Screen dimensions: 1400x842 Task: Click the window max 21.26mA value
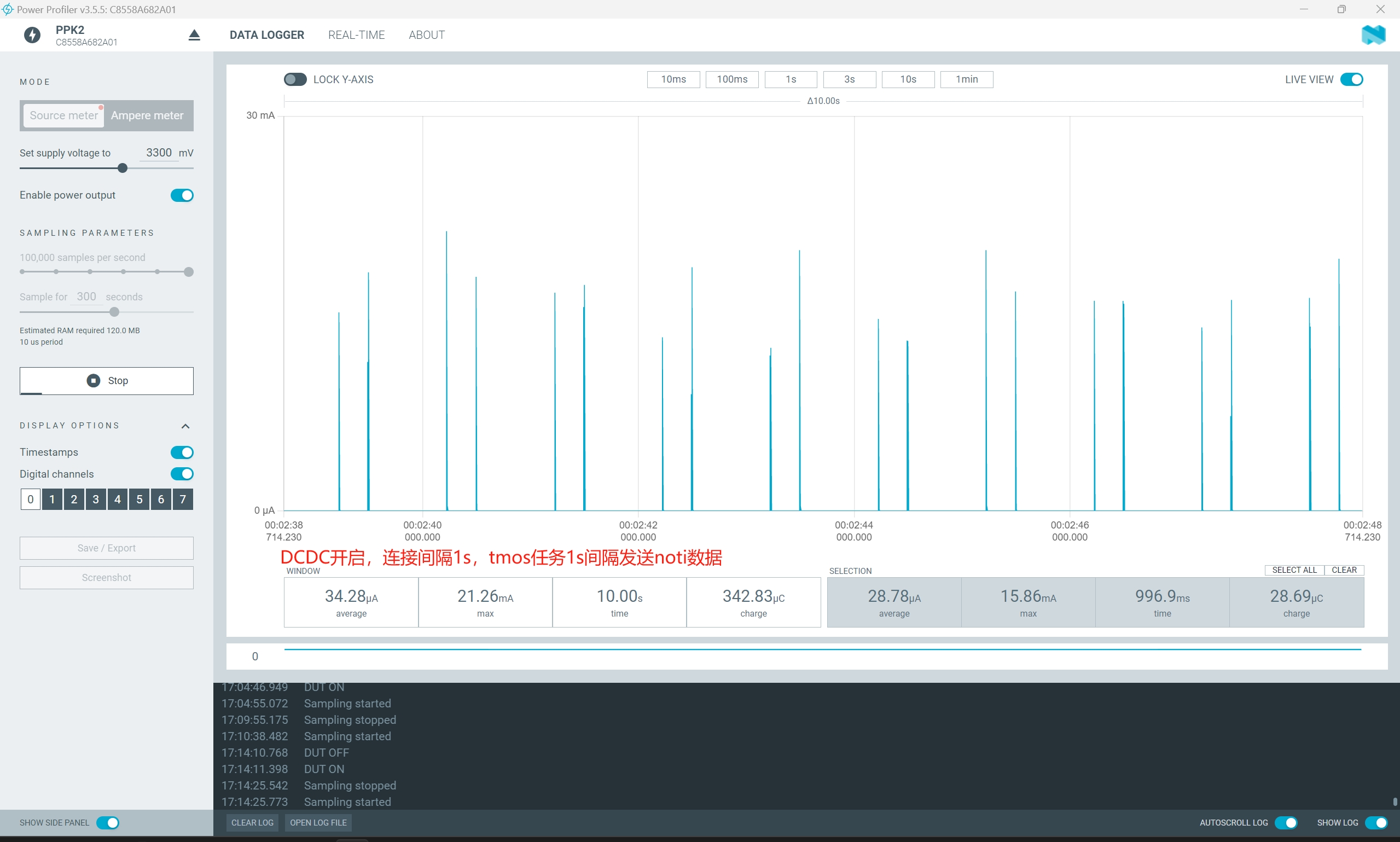point(485,596)
